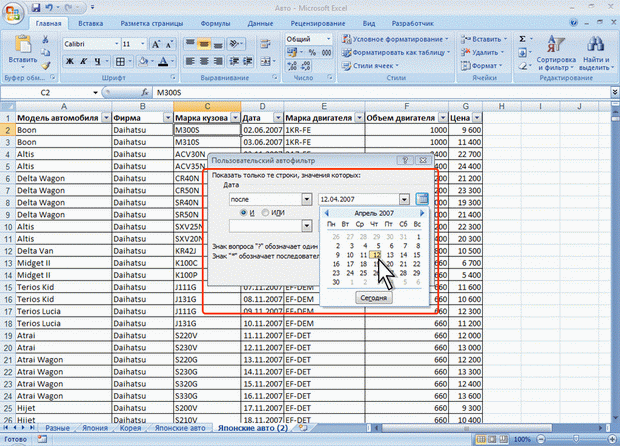Align text to the left
This screenshot has width=620, height=446.
point(190,61)
